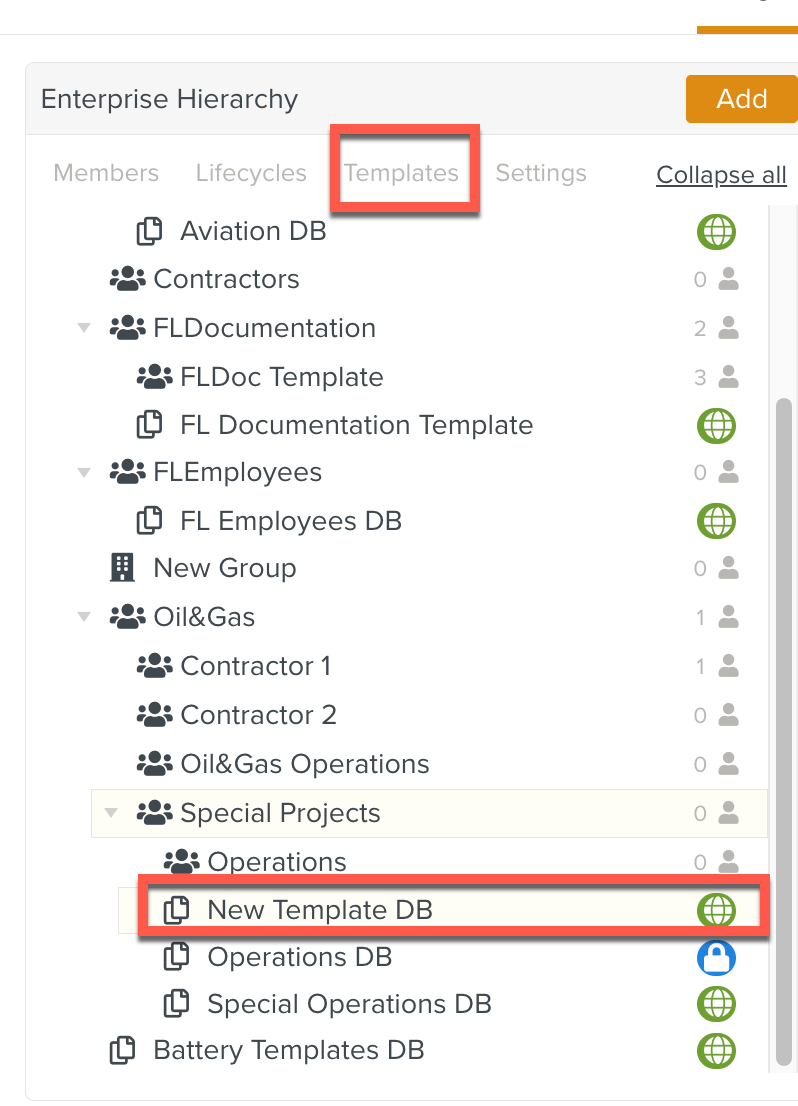Collapse the FLDocumentation group
Viewport: 798px width, 1106px height.
(x=84, y=327)
